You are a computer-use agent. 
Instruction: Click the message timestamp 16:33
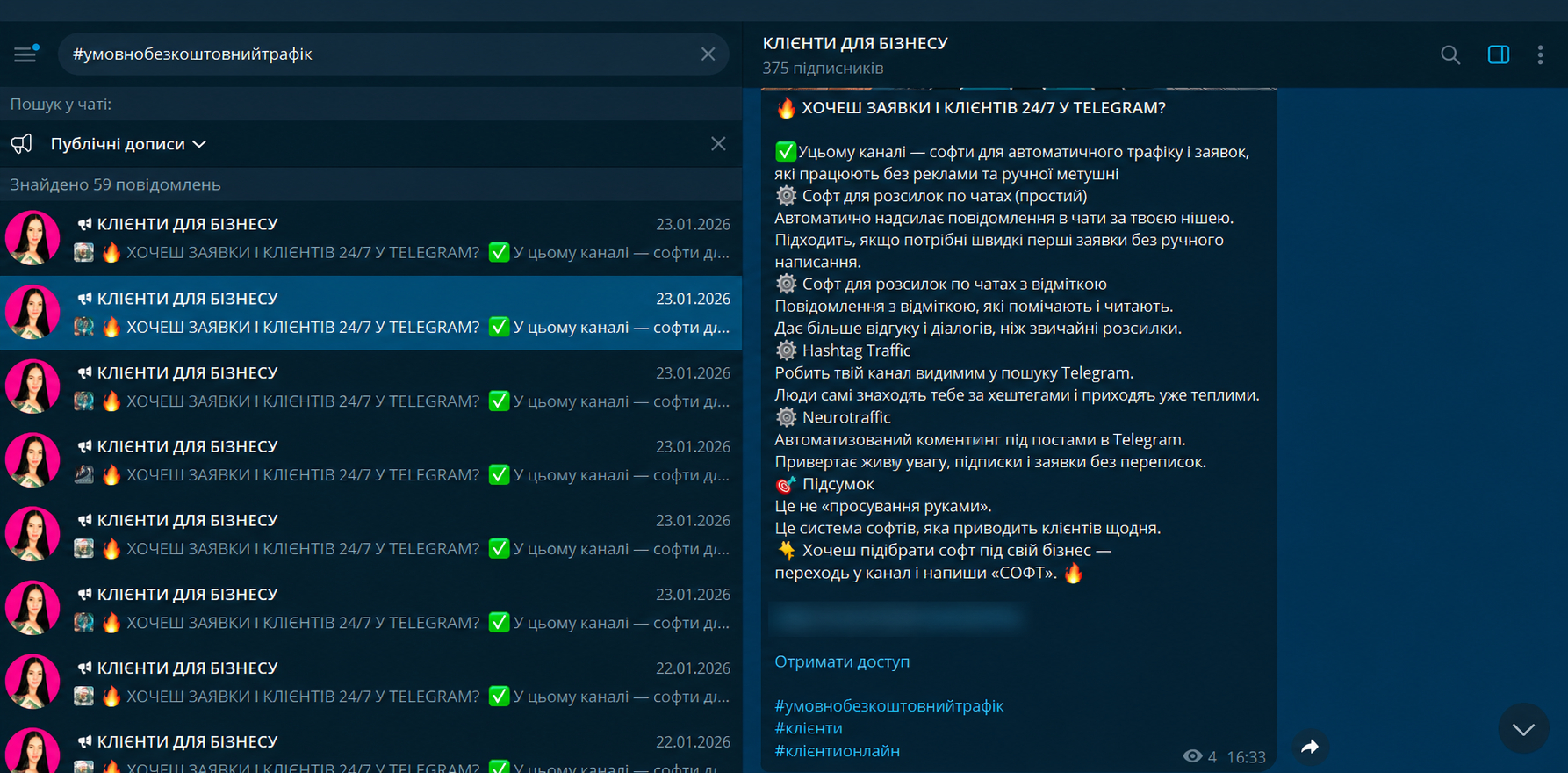[1246, 757]
